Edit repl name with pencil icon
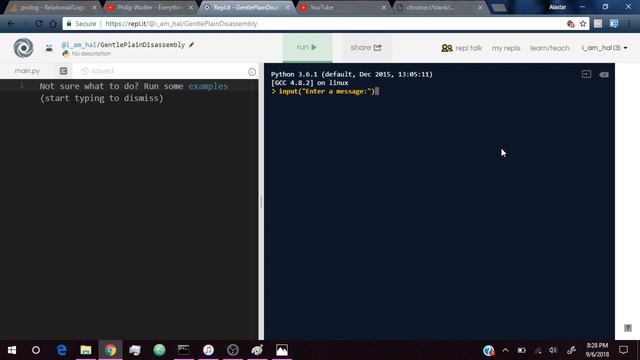 click(192, 44)
